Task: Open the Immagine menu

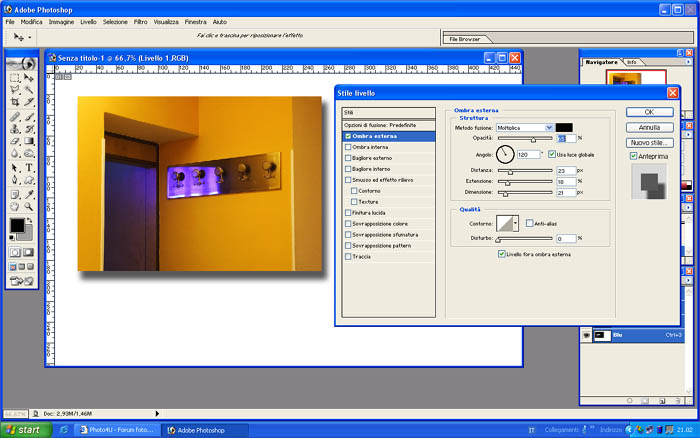Action: pos(61,22)
